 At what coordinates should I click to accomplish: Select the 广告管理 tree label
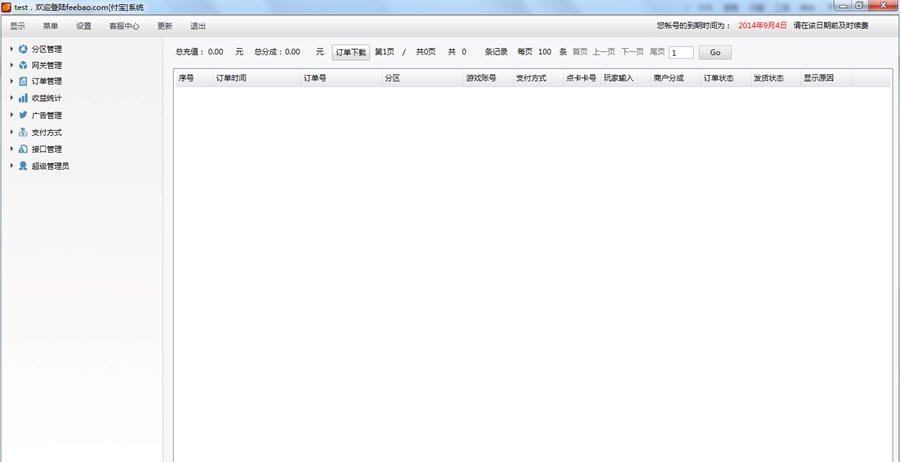(x=47, y=115)
